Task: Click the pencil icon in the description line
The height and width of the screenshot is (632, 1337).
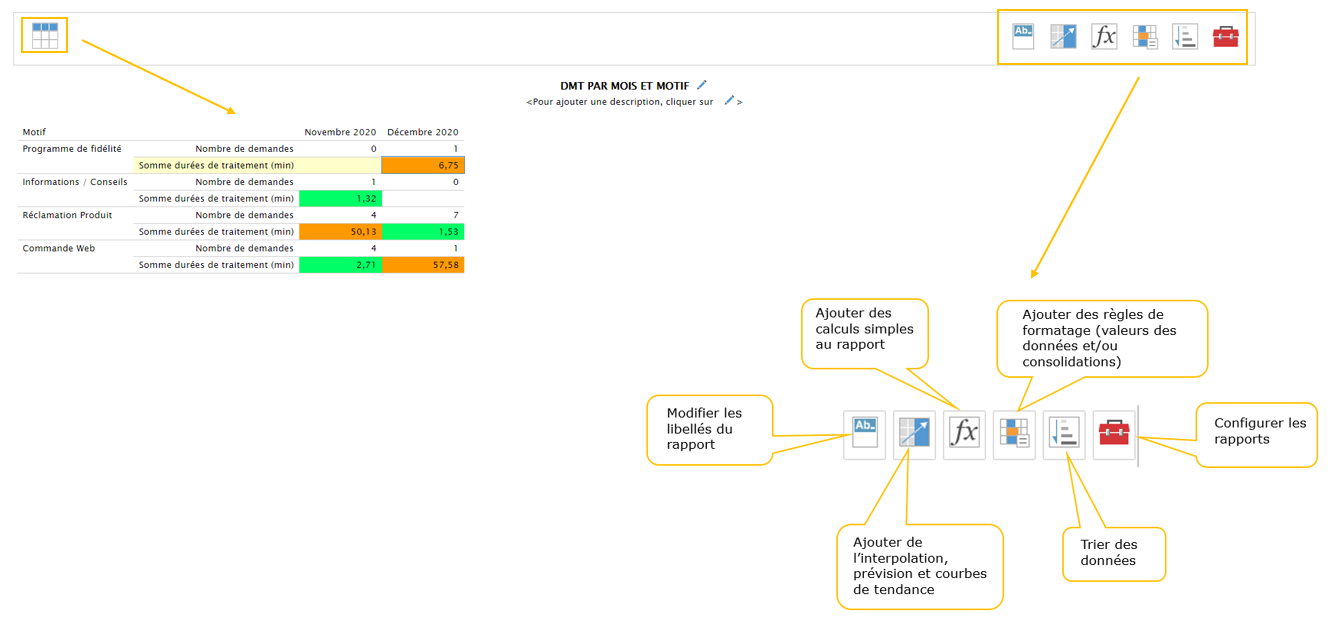Action: (x=729, y=101)
